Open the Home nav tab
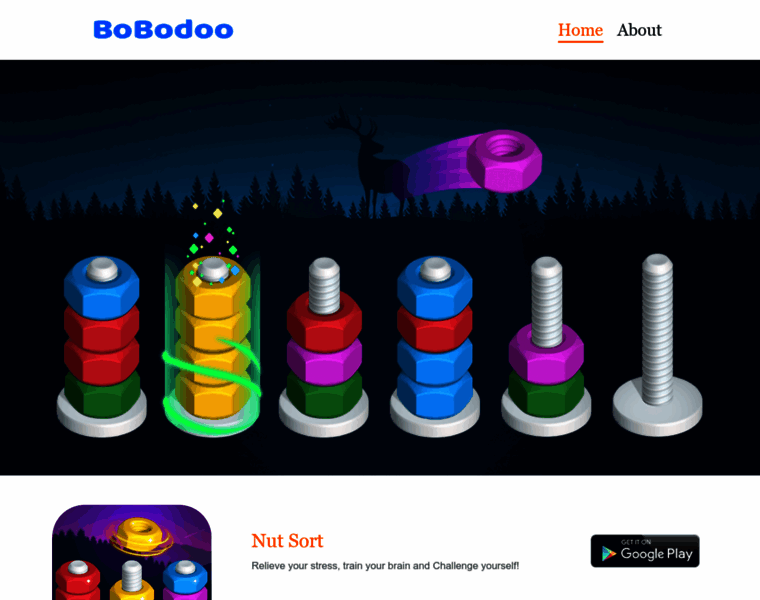 (x=580, y=30)
